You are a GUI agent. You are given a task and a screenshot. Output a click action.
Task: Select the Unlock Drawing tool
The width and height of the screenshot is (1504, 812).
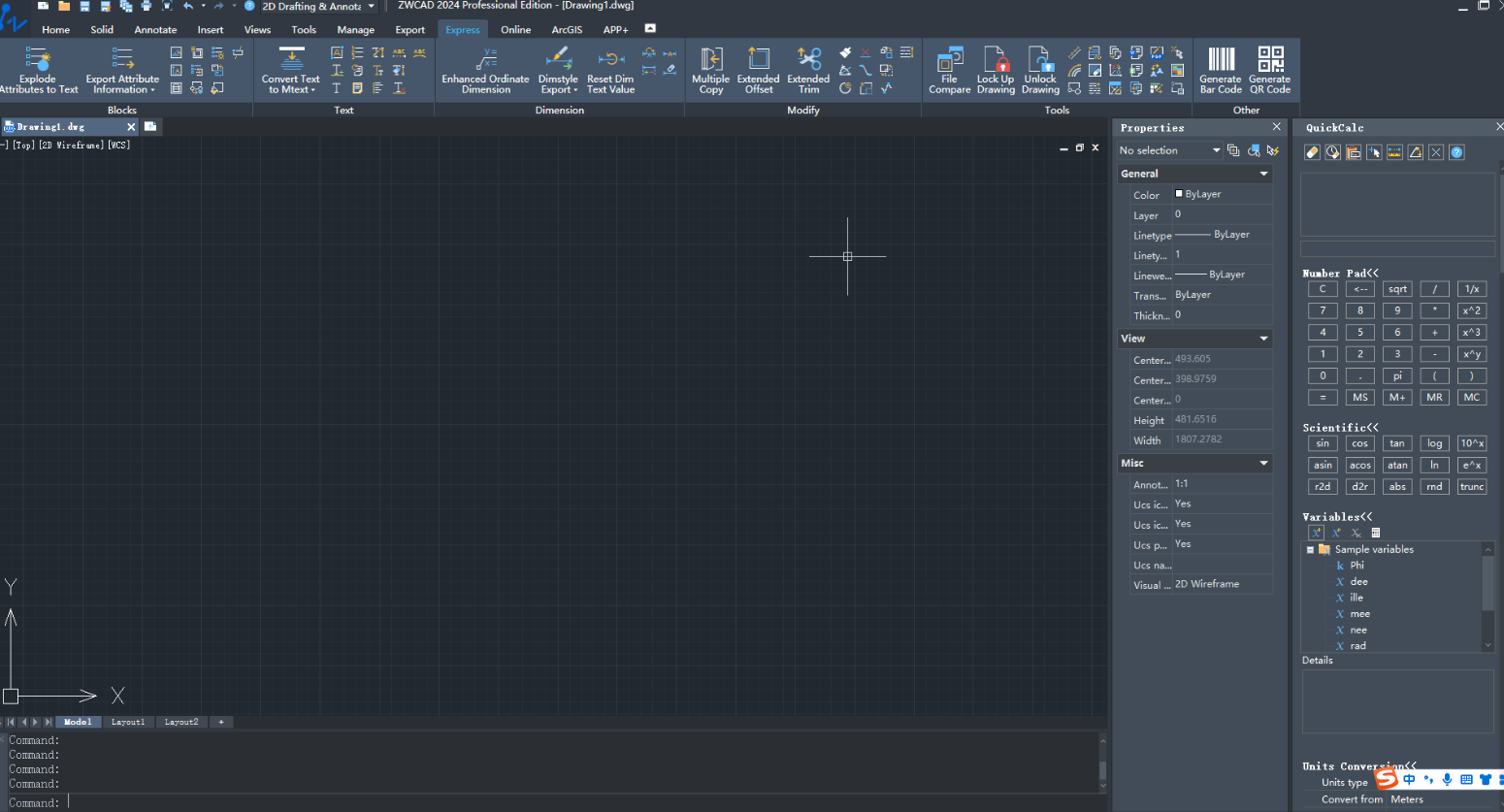[1039, 69]
